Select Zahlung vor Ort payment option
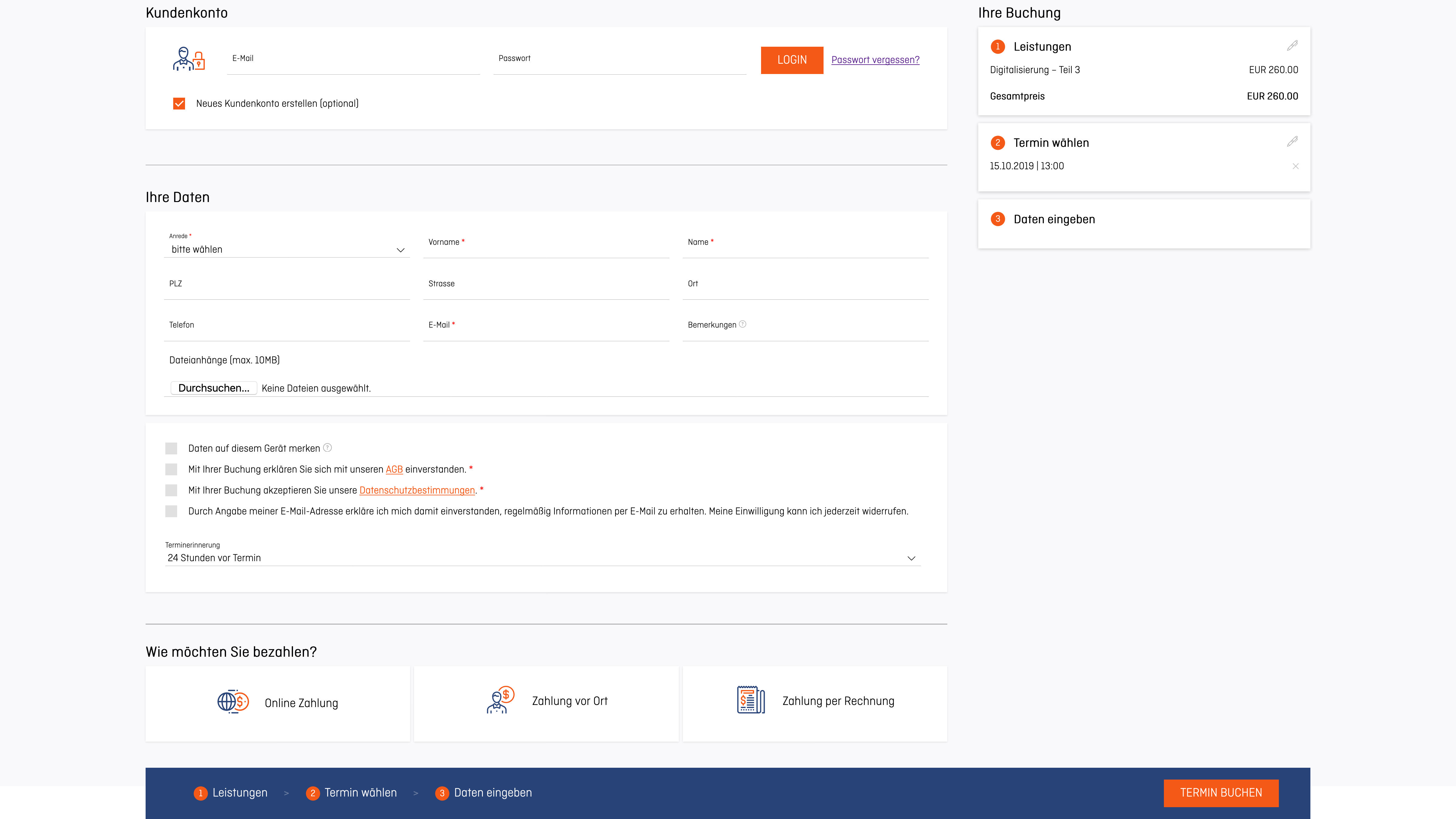This screenshot has height=819, width=1456. click(546, 703)
